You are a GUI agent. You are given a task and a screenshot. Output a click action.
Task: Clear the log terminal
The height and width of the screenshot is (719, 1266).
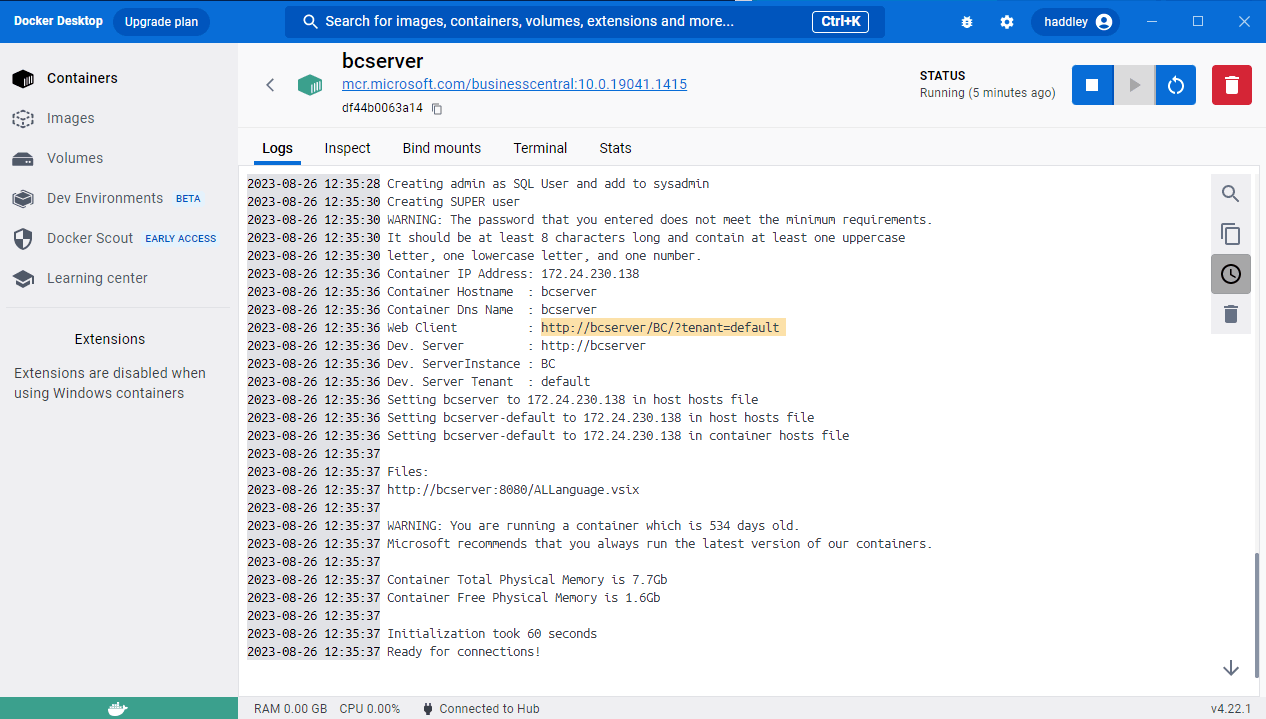pos(1231,314)
